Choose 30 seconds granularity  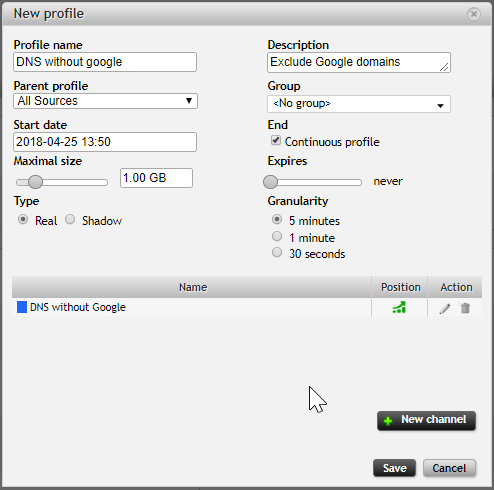[x=277, y=252]
